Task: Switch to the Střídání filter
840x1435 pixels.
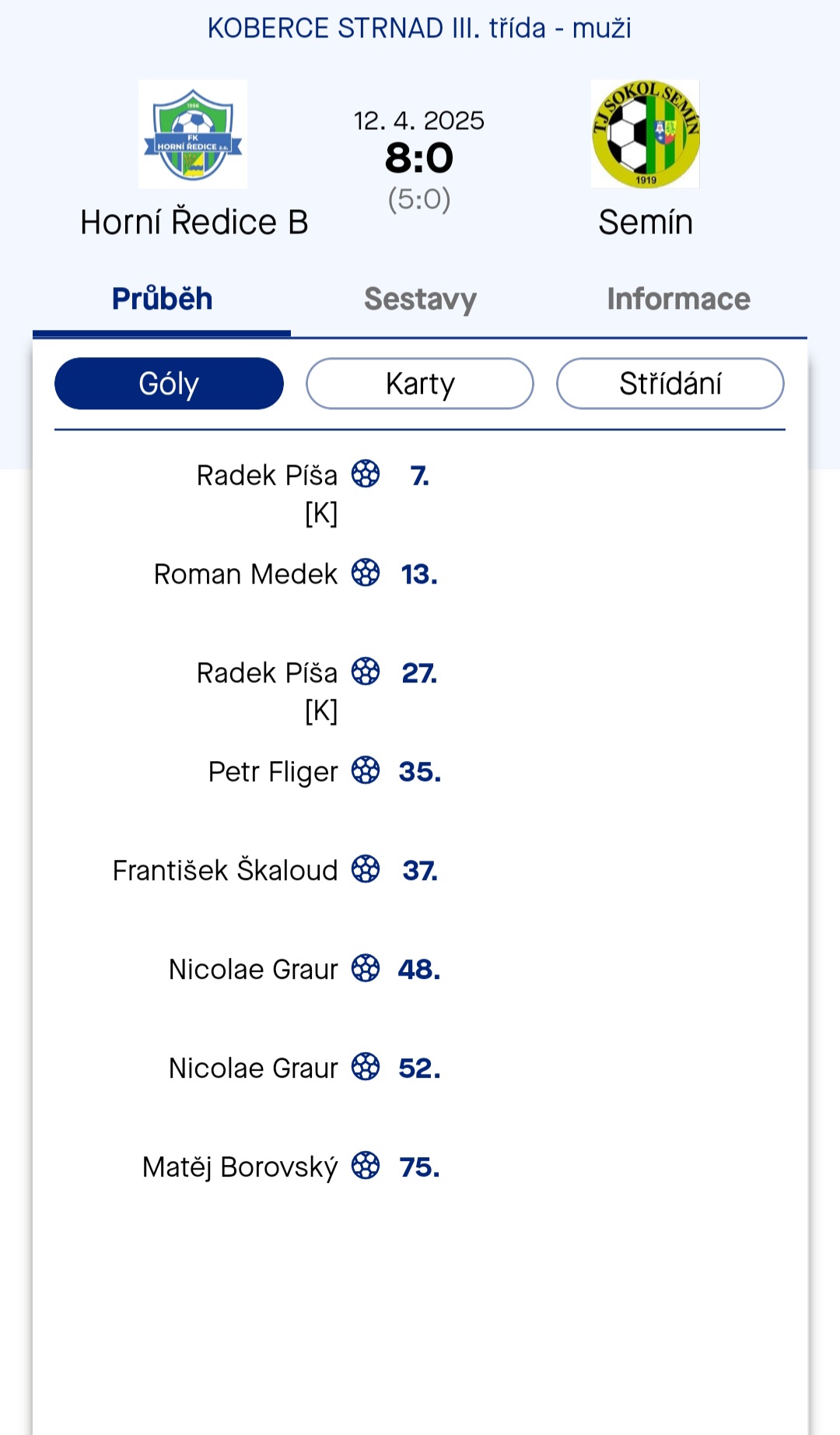Action: (x=670, y=384)
